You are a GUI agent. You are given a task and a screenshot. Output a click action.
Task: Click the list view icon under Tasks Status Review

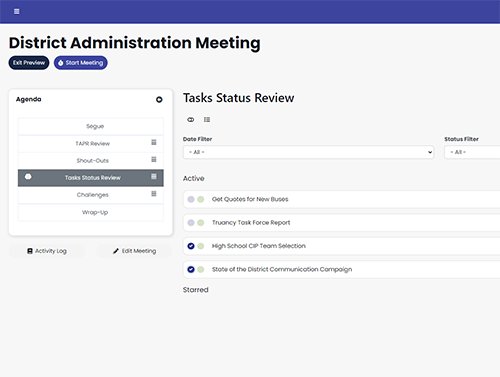(x=207, y=120)
